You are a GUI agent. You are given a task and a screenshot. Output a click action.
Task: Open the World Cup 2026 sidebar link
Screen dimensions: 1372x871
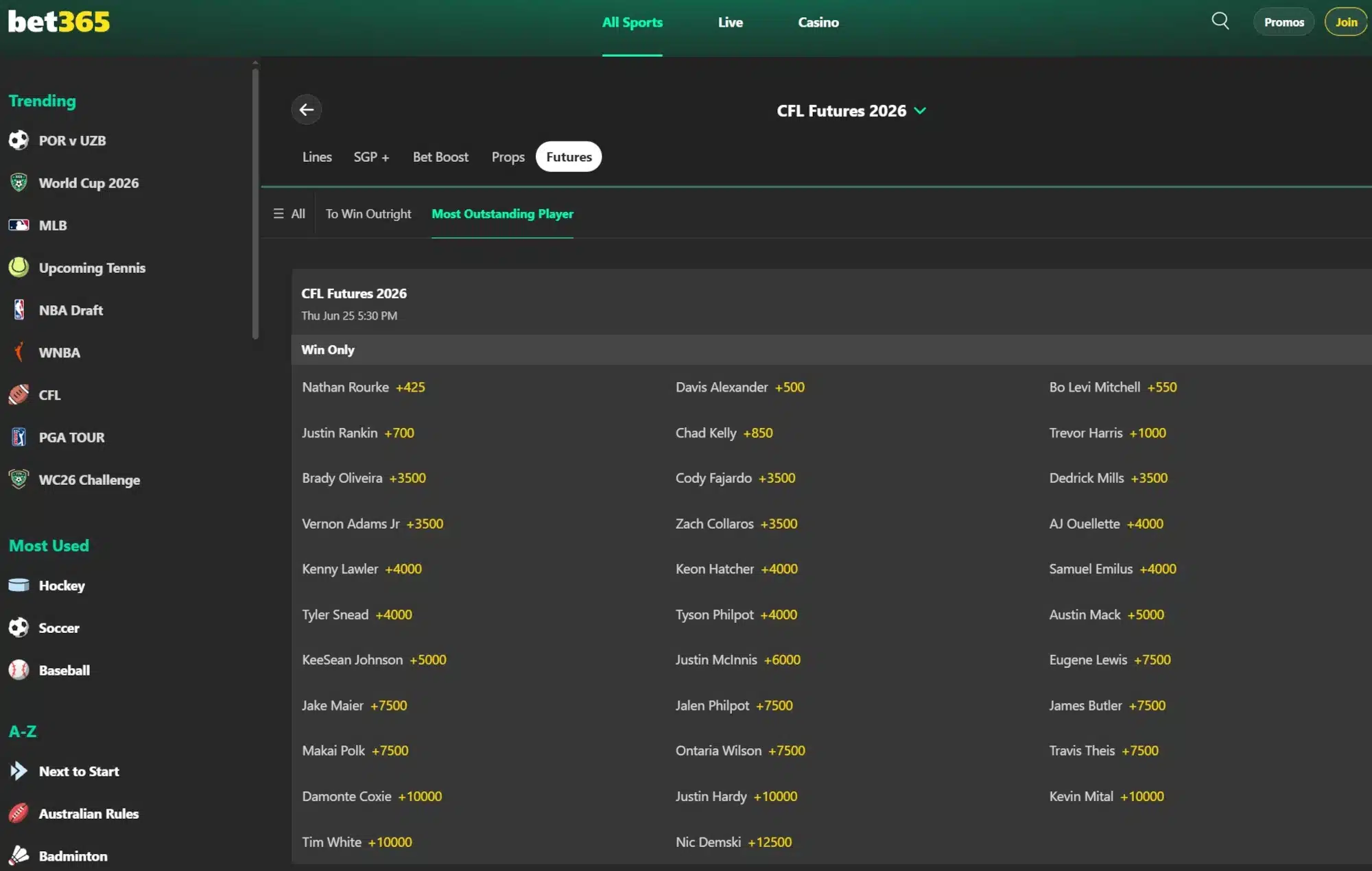88,183
